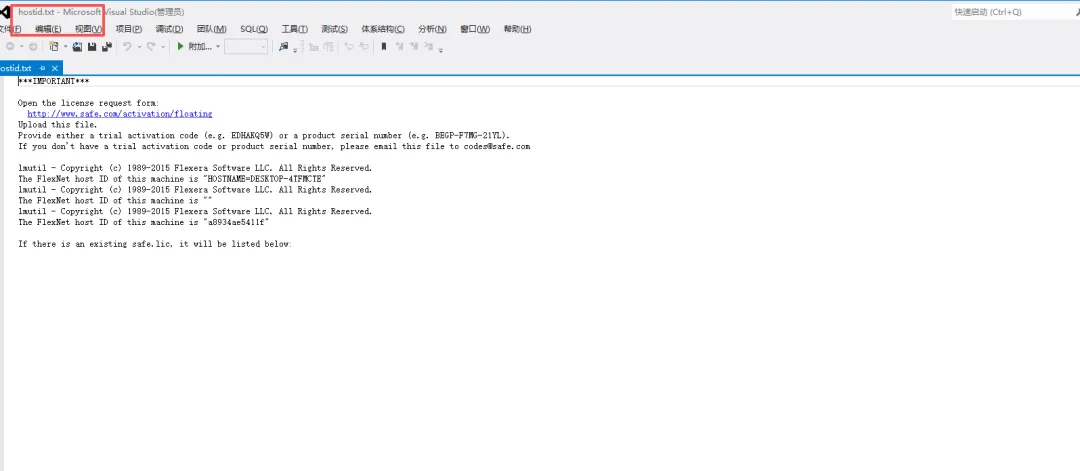Open the empty solution configurations combo box
The width and height of the screenshot is (1080, 471).
(x=246, y=47)
